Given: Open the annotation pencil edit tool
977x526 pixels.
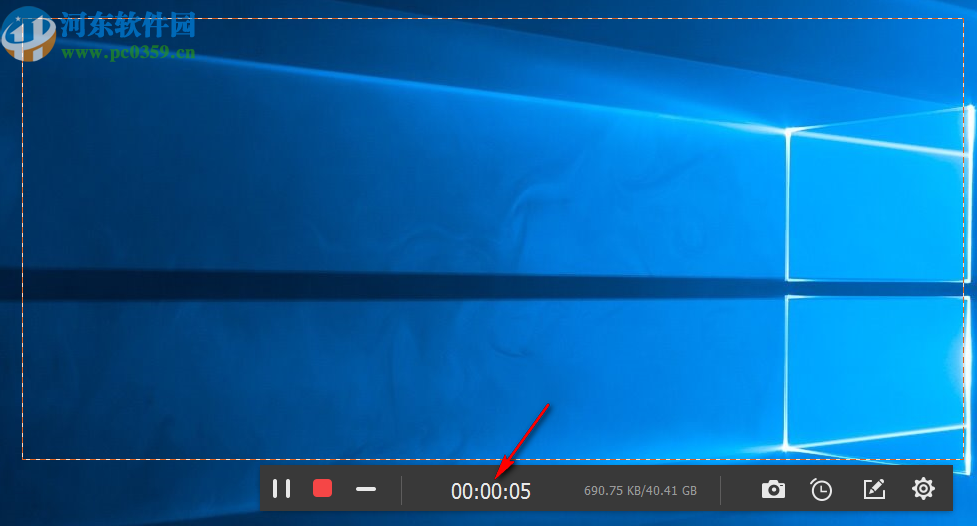Looking at the screenshot, I should [x=874, y=489].
